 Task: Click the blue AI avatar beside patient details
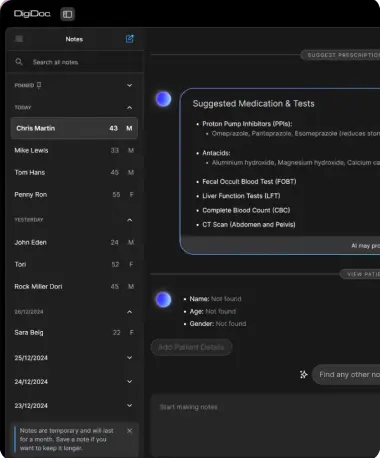coord(163,299)
